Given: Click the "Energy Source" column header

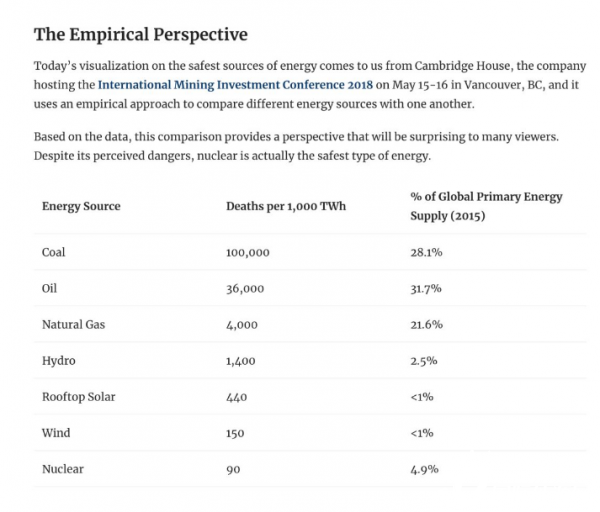Looking at the screenshot, I should coord(81,206).
